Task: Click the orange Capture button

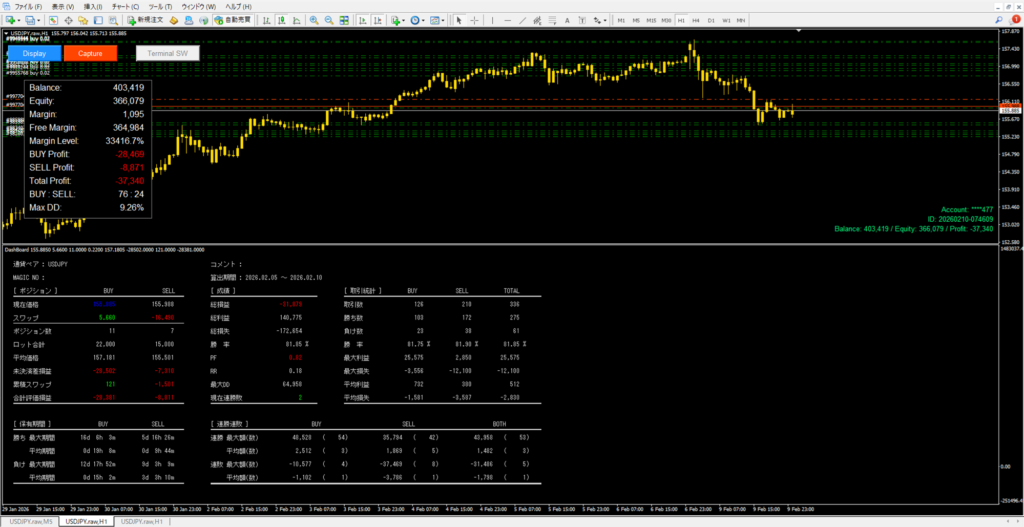Action: (x=90, y=53)
